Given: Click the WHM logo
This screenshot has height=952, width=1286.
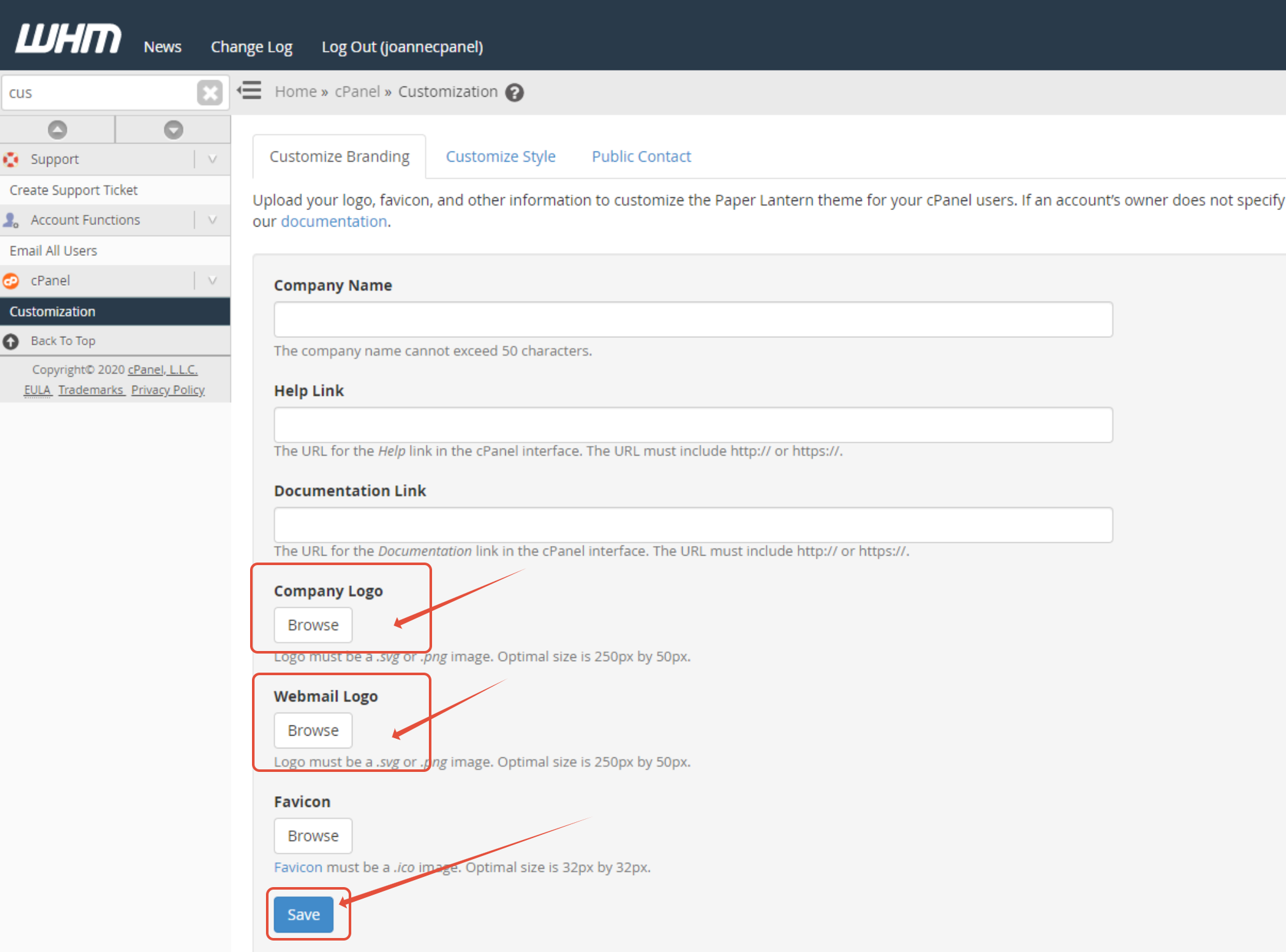Looking at the screenshot, I should (x=68, y=39).
